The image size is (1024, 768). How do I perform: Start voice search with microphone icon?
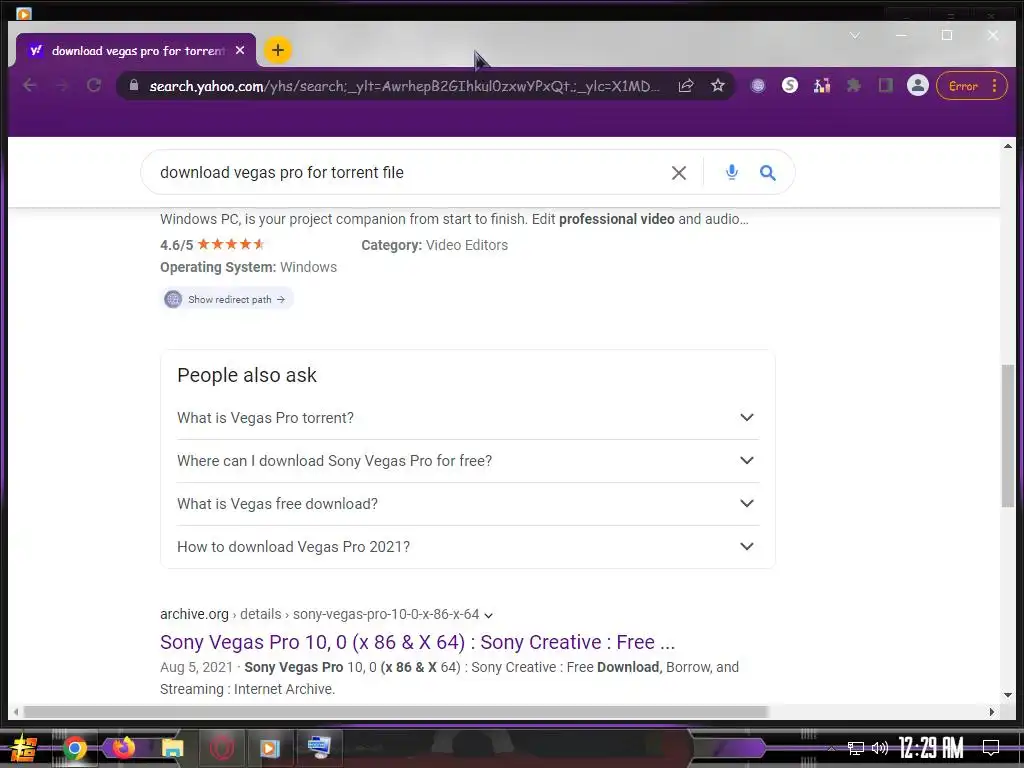point(731,172)
